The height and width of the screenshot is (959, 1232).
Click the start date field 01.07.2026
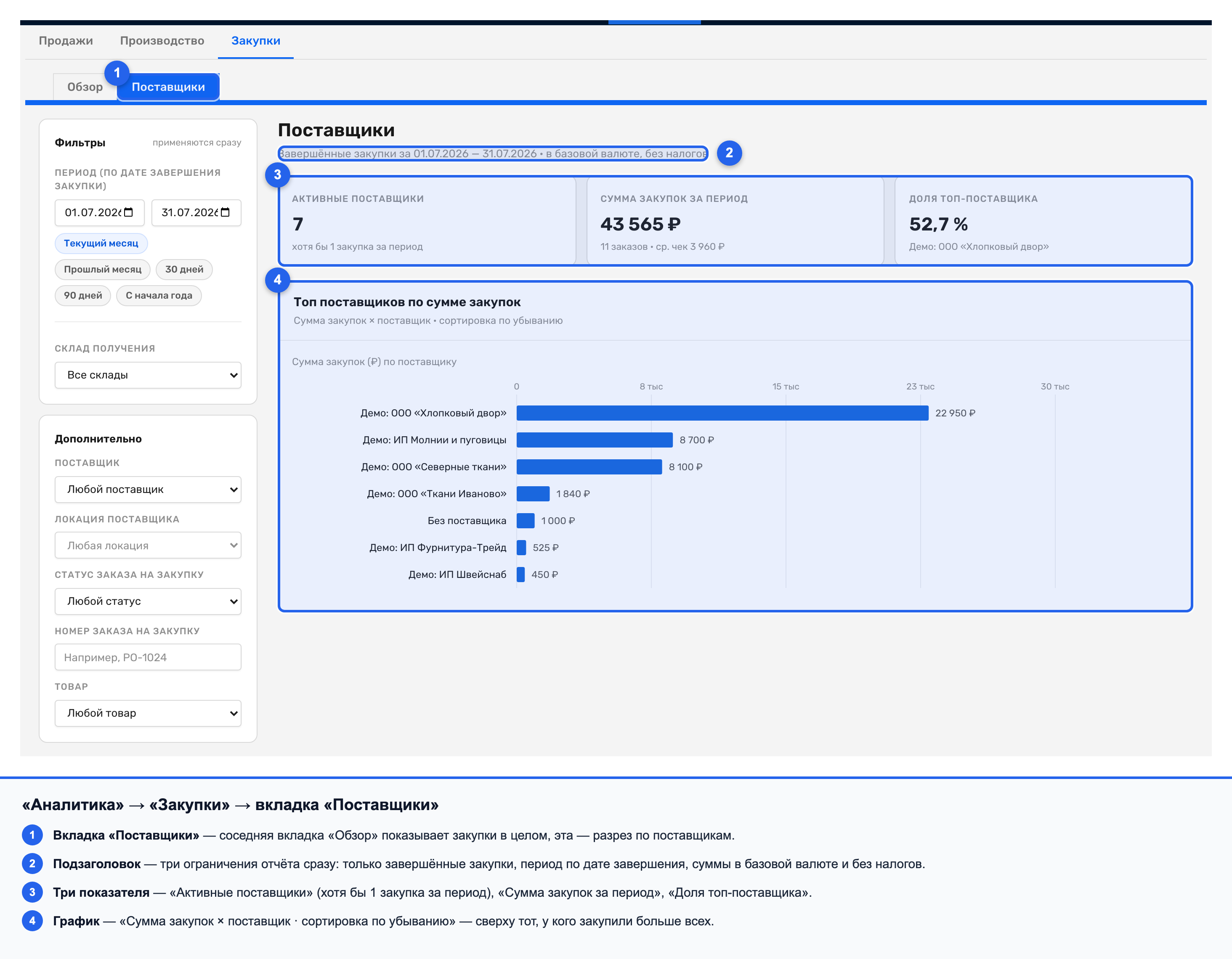tap(99, 212)
